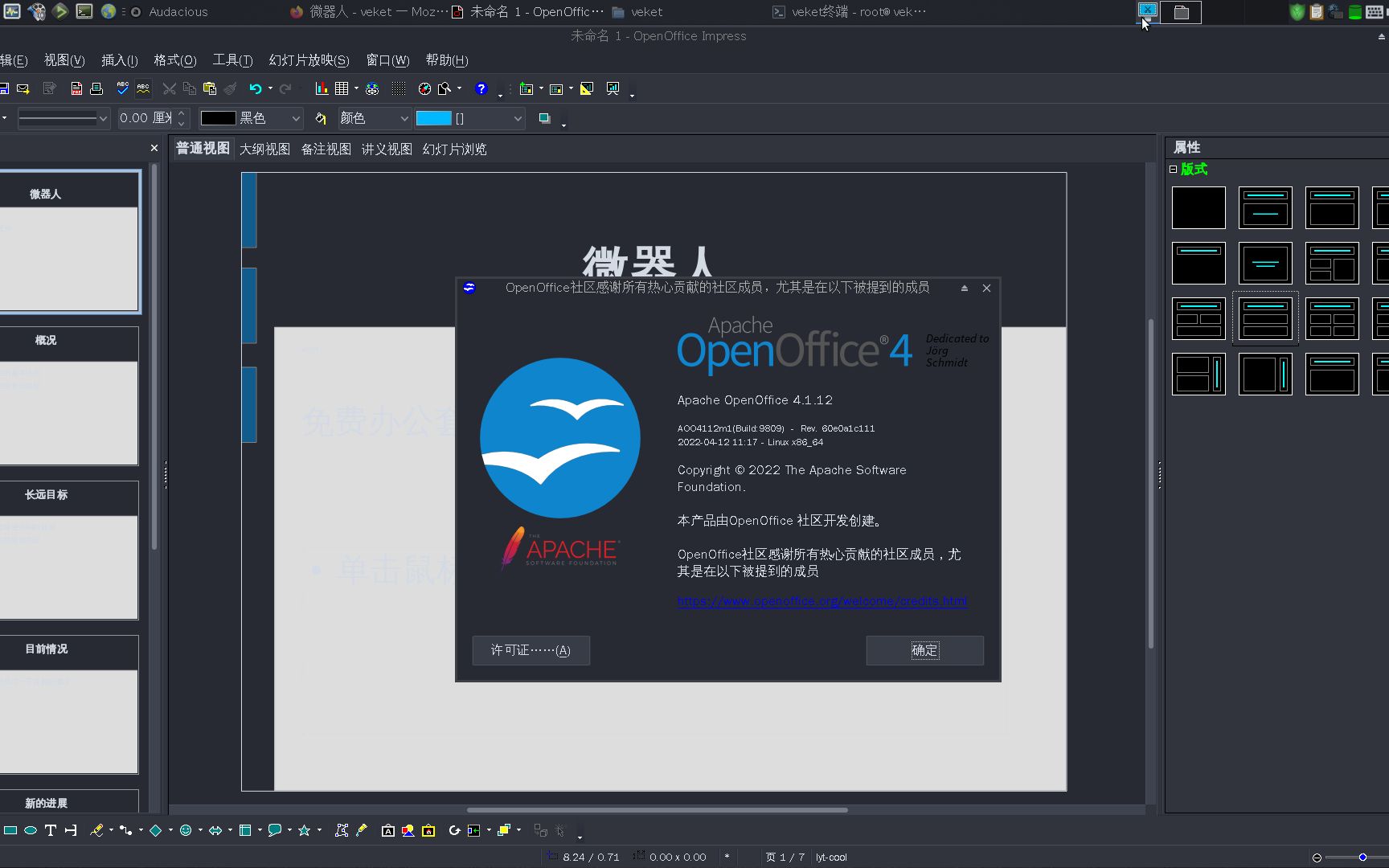Toggle the grid display
Viewport: 1389px width, 868px height.
tap(398, 88)
